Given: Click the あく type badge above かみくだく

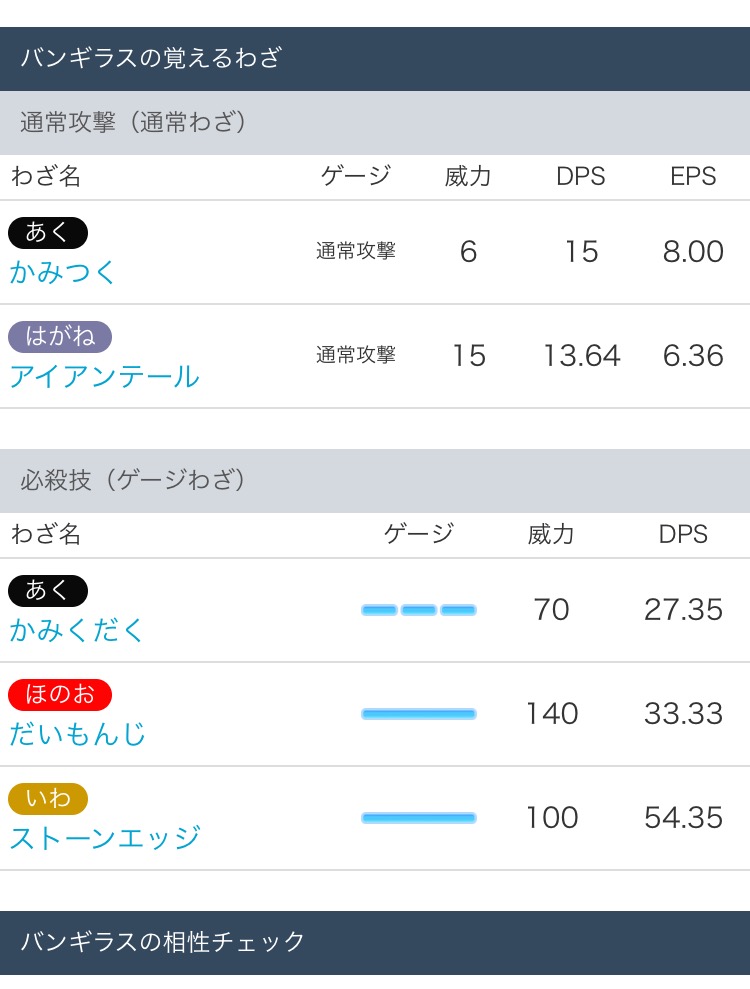Looking at the screenshot, I should (48, 590).
